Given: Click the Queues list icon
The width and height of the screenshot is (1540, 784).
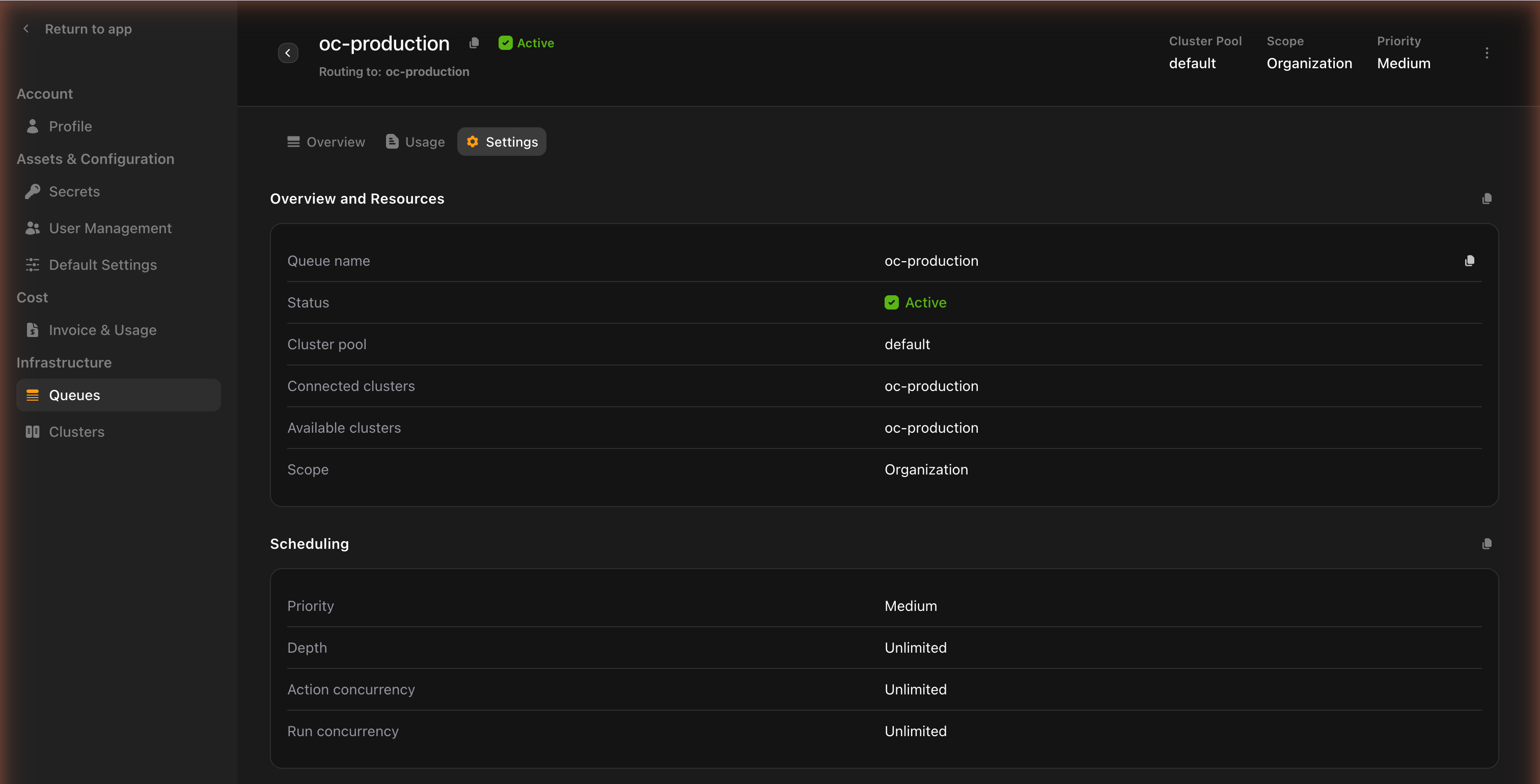Looking at the screenshot, I should pos(32,395).
